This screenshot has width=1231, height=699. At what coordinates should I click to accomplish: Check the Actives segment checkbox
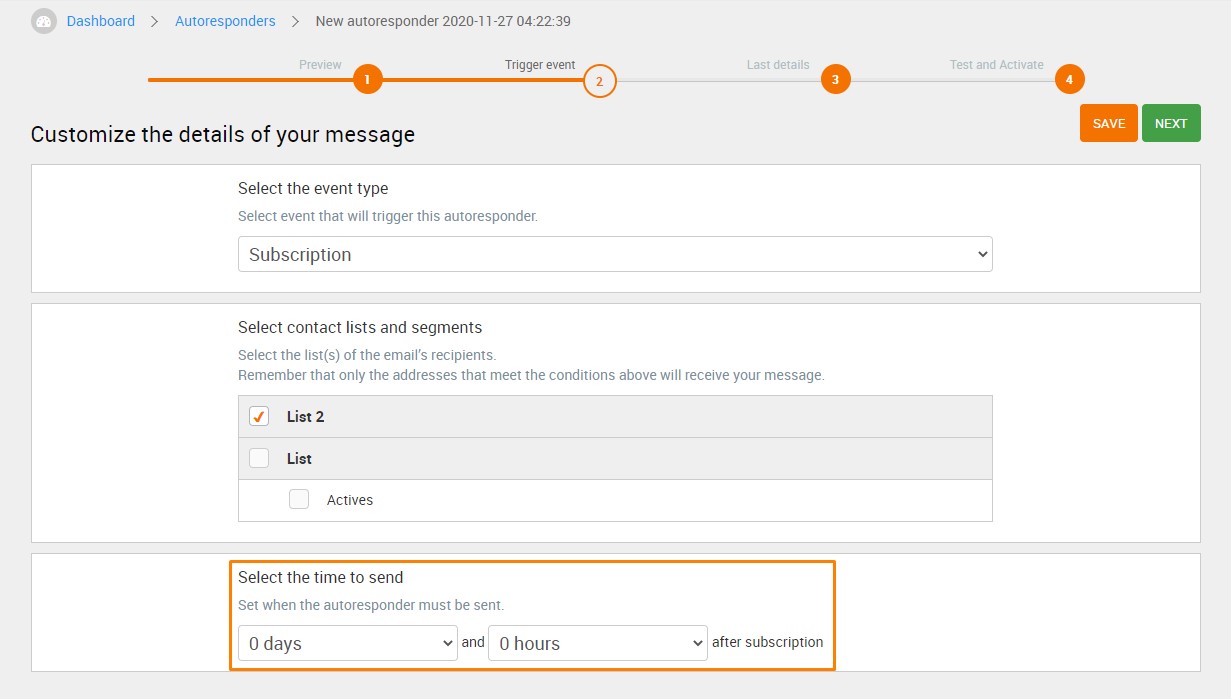[299, 499]
